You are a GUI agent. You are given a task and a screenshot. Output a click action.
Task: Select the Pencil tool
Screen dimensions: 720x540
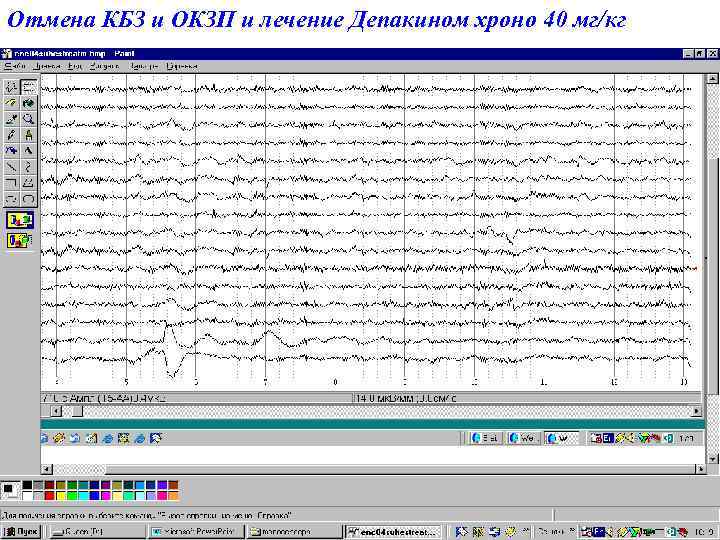click(x=11, y=135)
